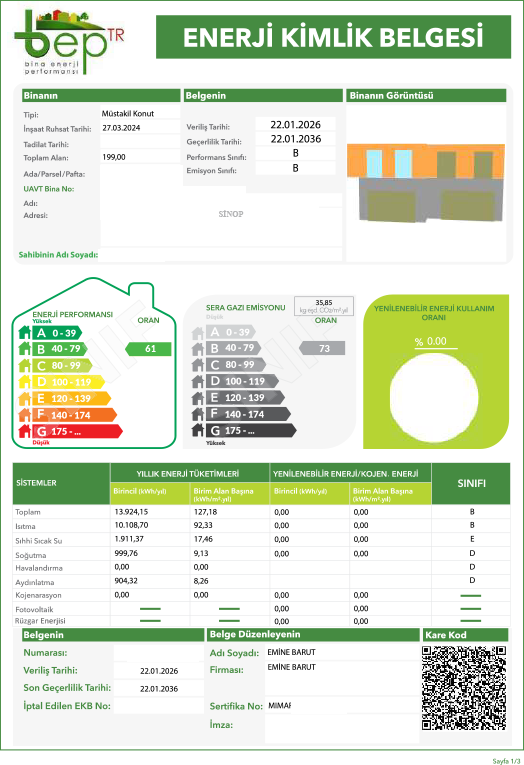Click the green 61 ORAN indicator arrow
The width and height of the screenshot is (524, 765).
[148, 349]
